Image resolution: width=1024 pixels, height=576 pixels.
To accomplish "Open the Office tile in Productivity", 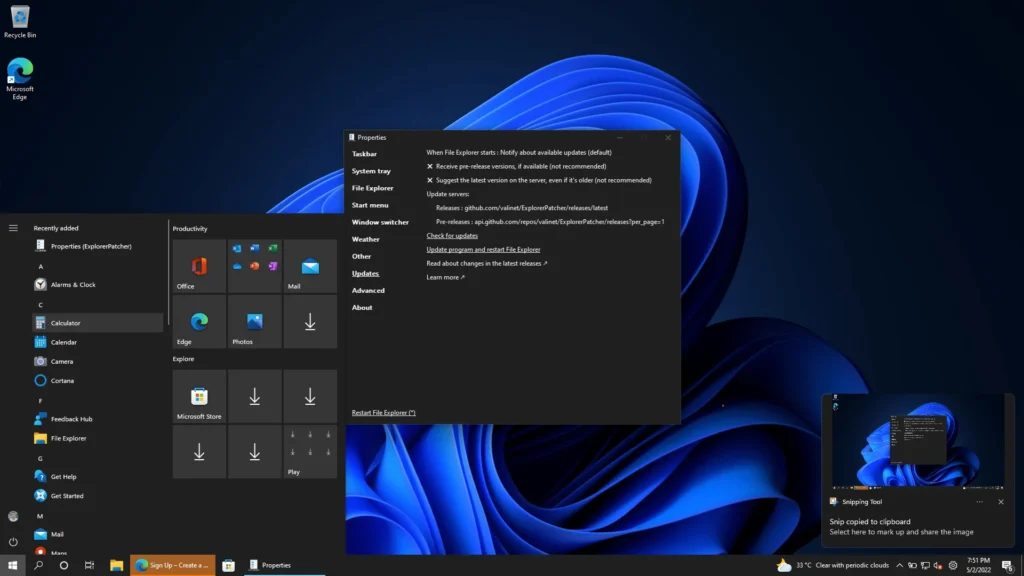I will (x=199, y=266).
